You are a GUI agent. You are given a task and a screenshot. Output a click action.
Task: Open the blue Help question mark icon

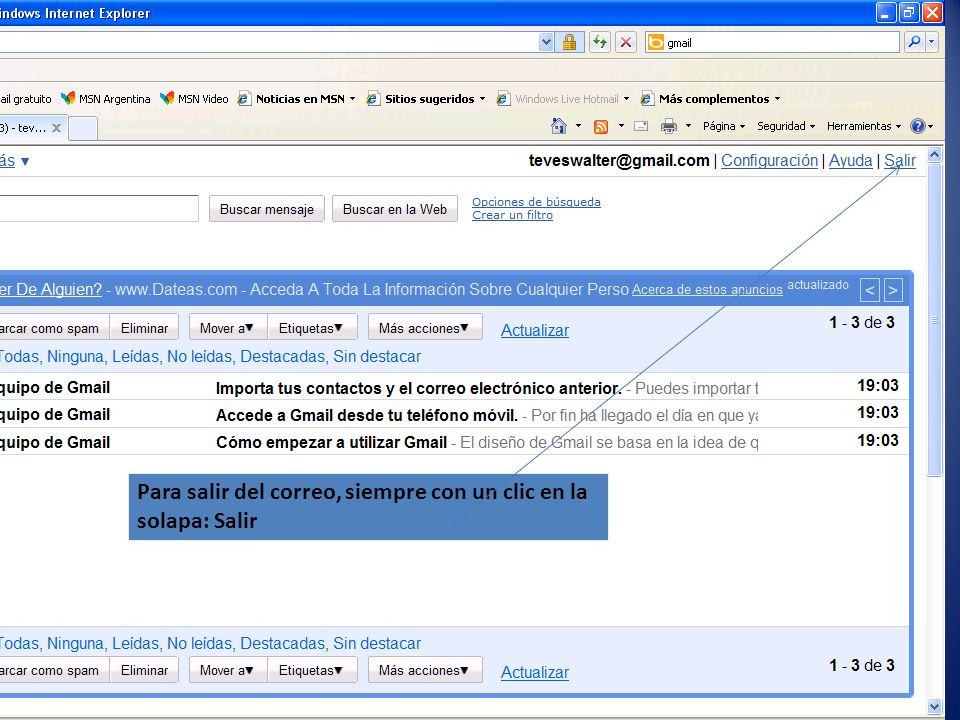917,126
